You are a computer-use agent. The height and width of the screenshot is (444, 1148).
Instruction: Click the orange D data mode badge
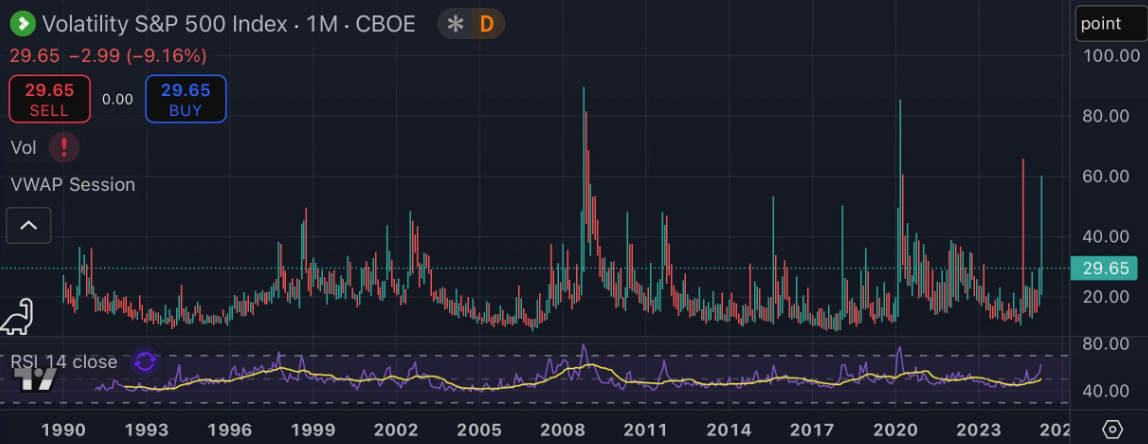click(487, 24)
